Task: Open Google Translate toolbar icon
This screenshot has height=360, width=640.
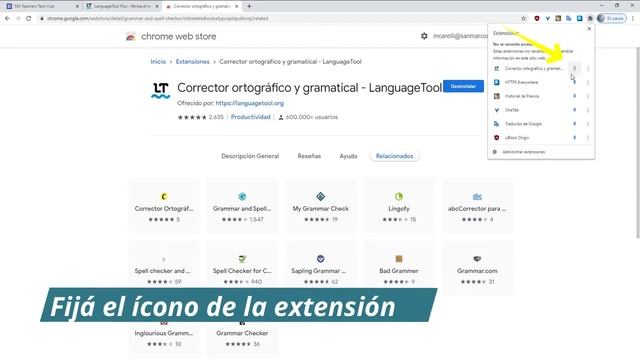Action: tap(569, 18)
